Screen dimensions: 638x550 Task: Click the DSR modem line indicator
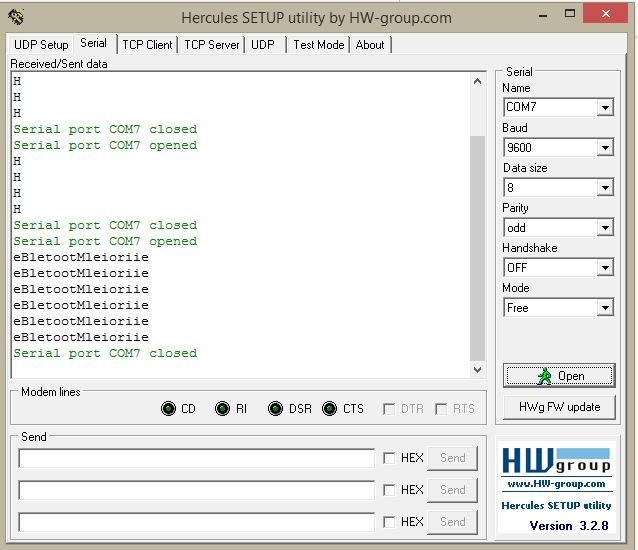pos(275,408)
